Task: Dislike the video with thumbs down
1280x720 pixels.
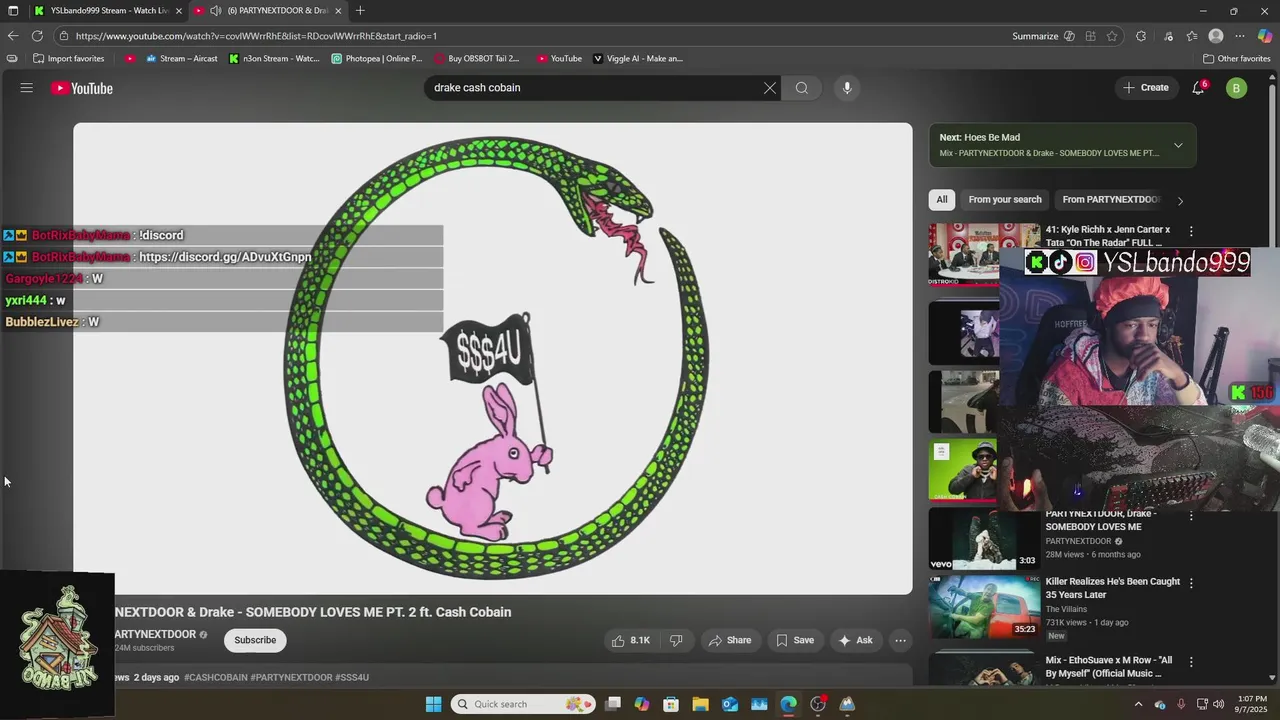Action: 676,640
